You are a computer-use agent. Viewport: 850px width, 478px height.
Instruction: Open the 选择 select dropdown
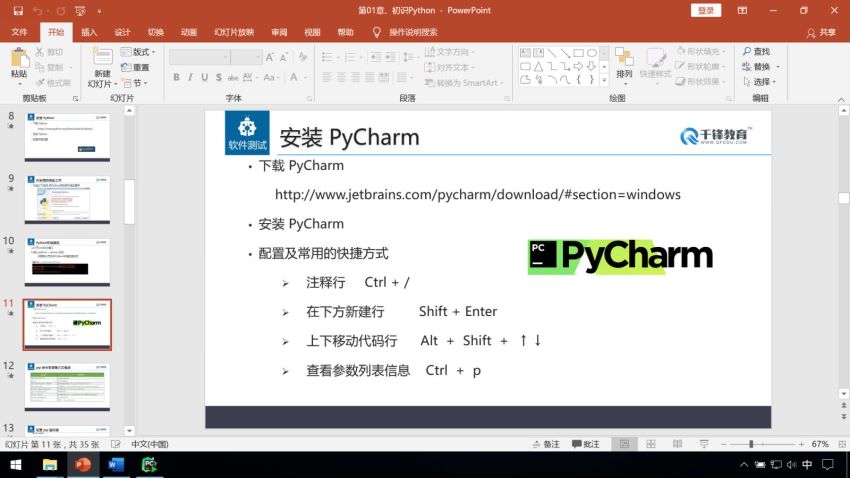pos(760,82)
